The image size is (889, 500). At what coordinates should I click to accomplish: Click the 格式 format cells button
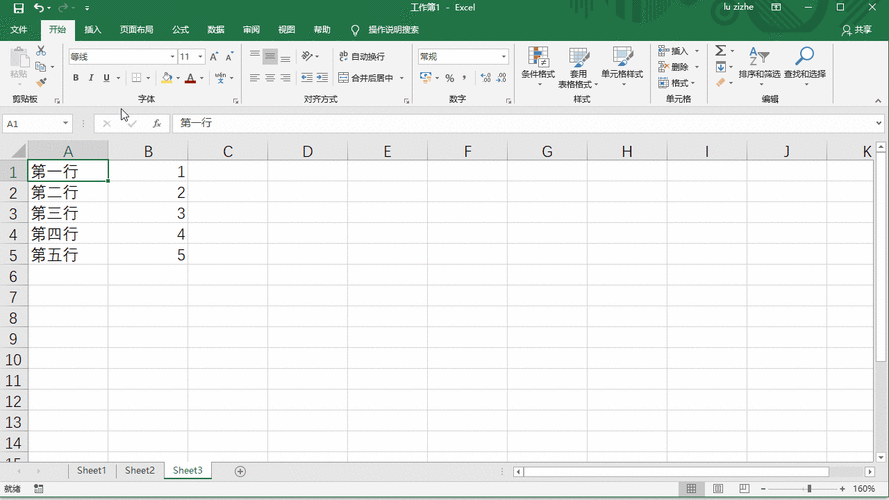click(674, 83)
